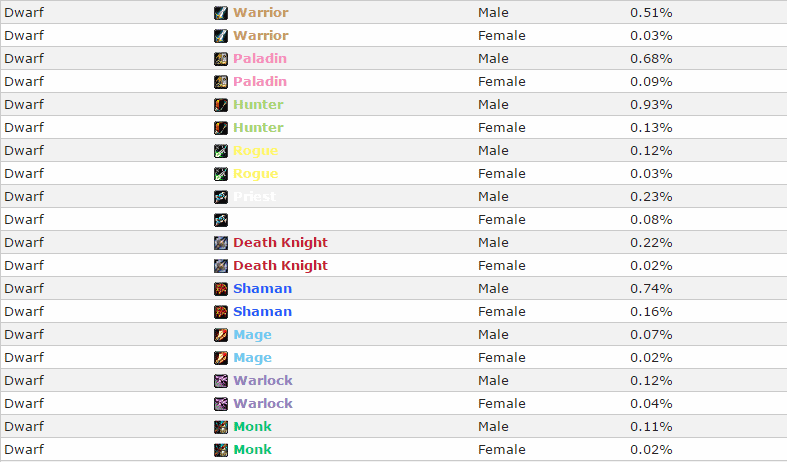Screen dimensions: 787x462
Task: Open the Shaman link in Male row
Action: 263,289
